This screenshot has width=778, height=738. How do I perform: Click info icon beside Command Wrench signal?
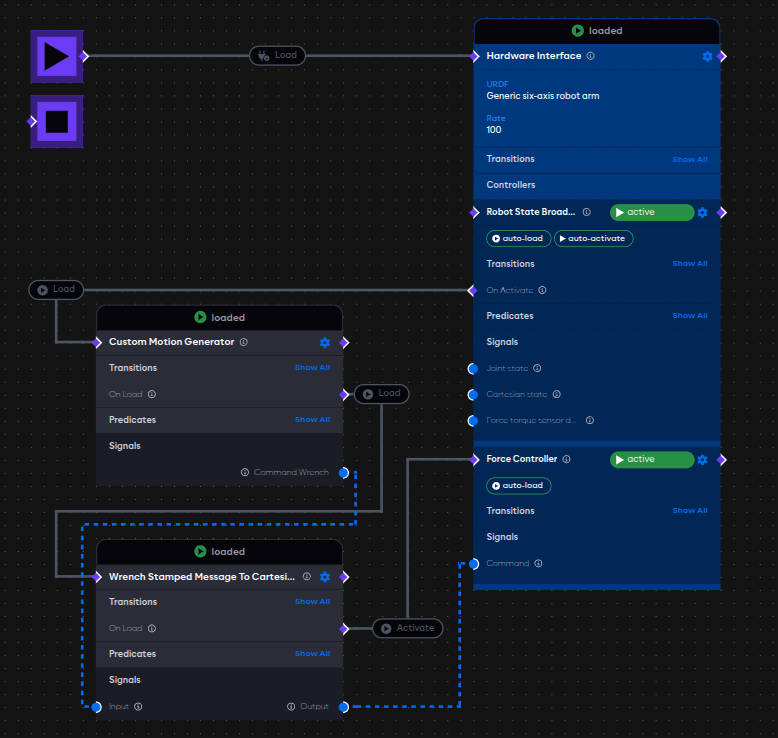(x=245, y=472)
